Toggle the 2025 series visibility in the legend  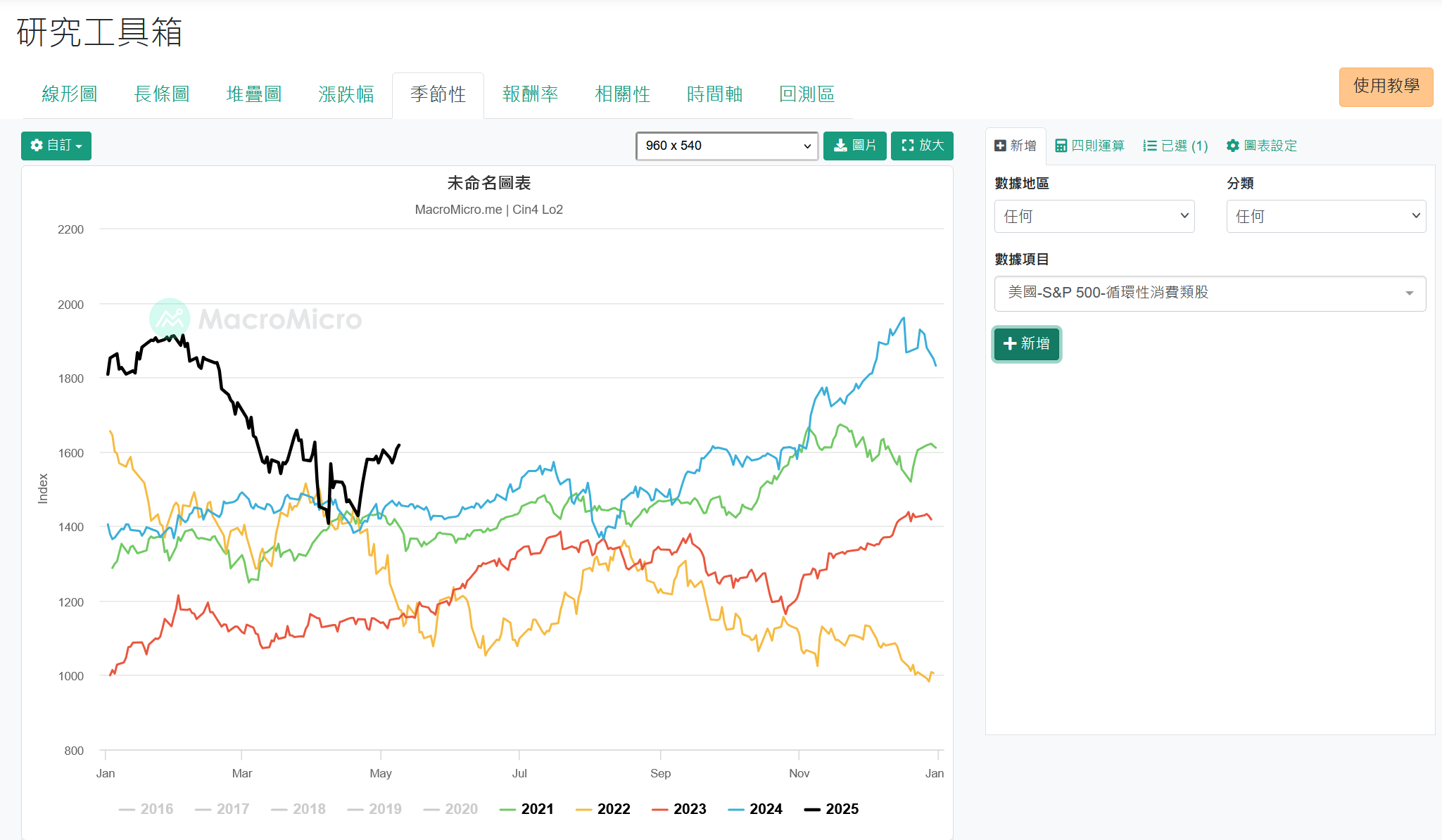831,809
